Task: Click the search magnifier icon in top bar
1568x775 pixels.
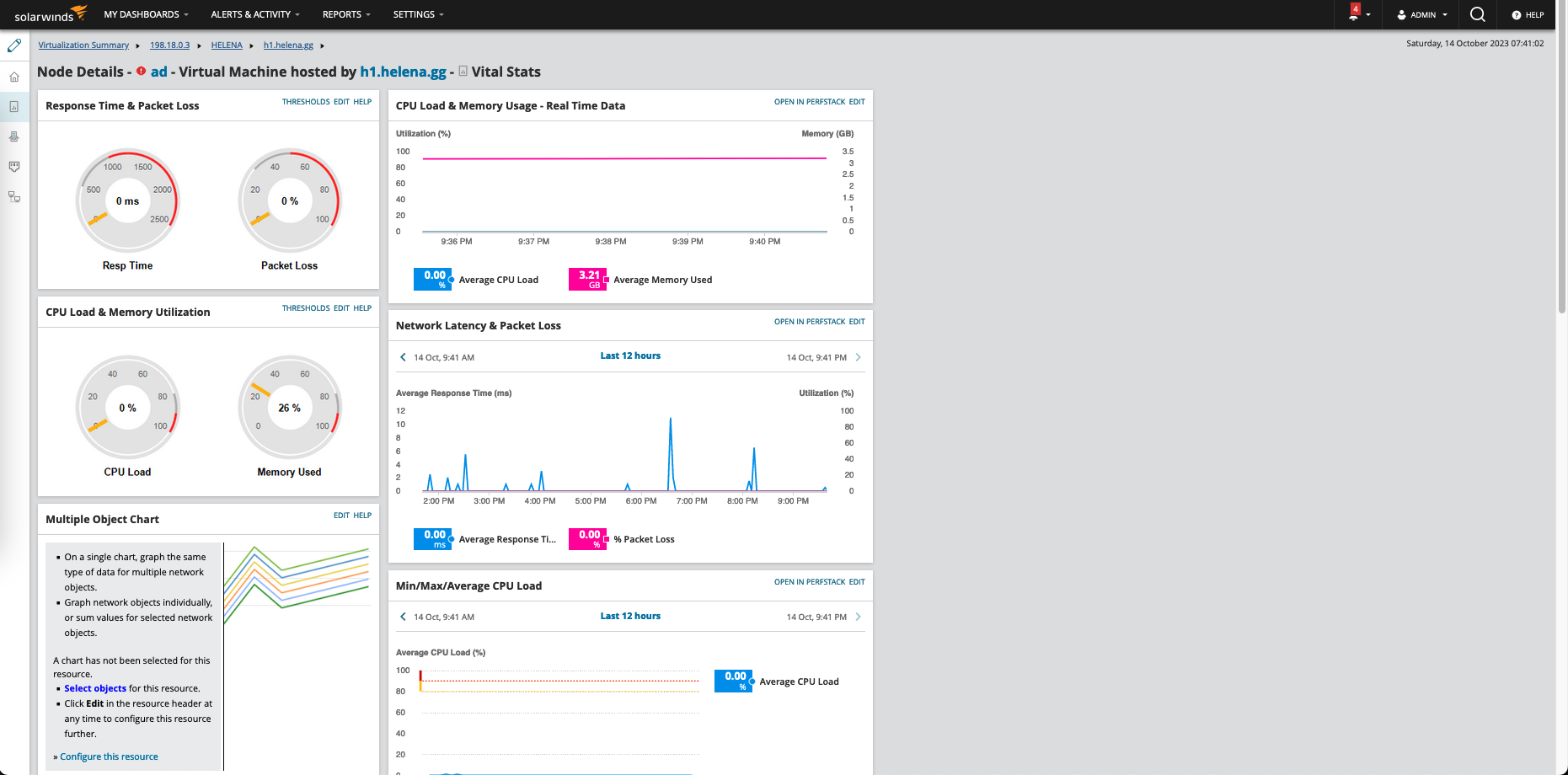Action: pyautogui.click(x=1477, y=14)
